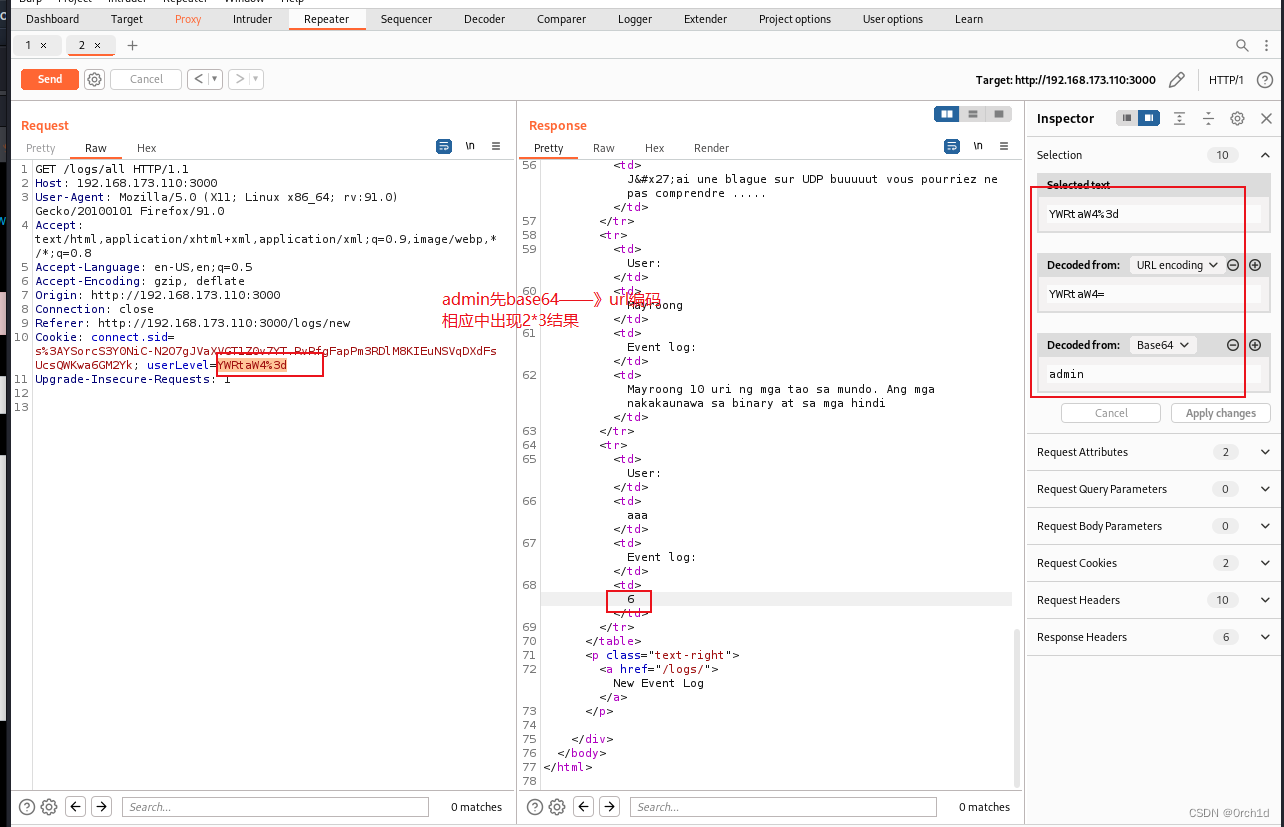This screenshot has height=827, width=1284.
Task: Edit target with the pencil icon
Action: 1177,80
